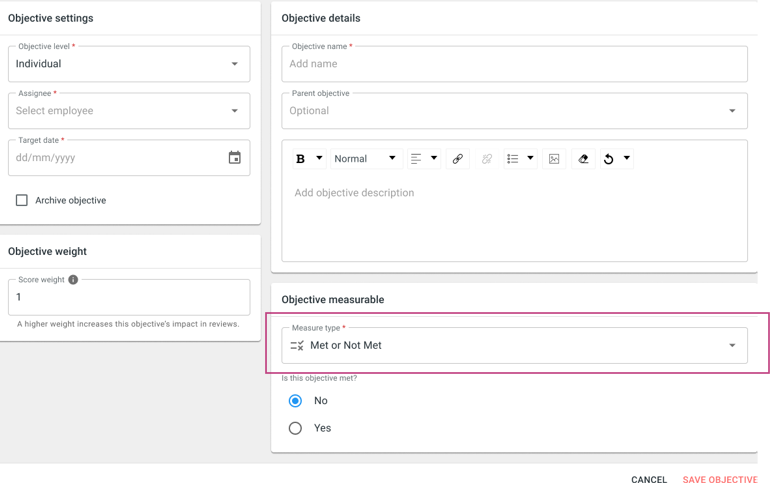Screen dimensions: 770x484
Task: Insert an image into the description
Action: click(x=554, y=159)
